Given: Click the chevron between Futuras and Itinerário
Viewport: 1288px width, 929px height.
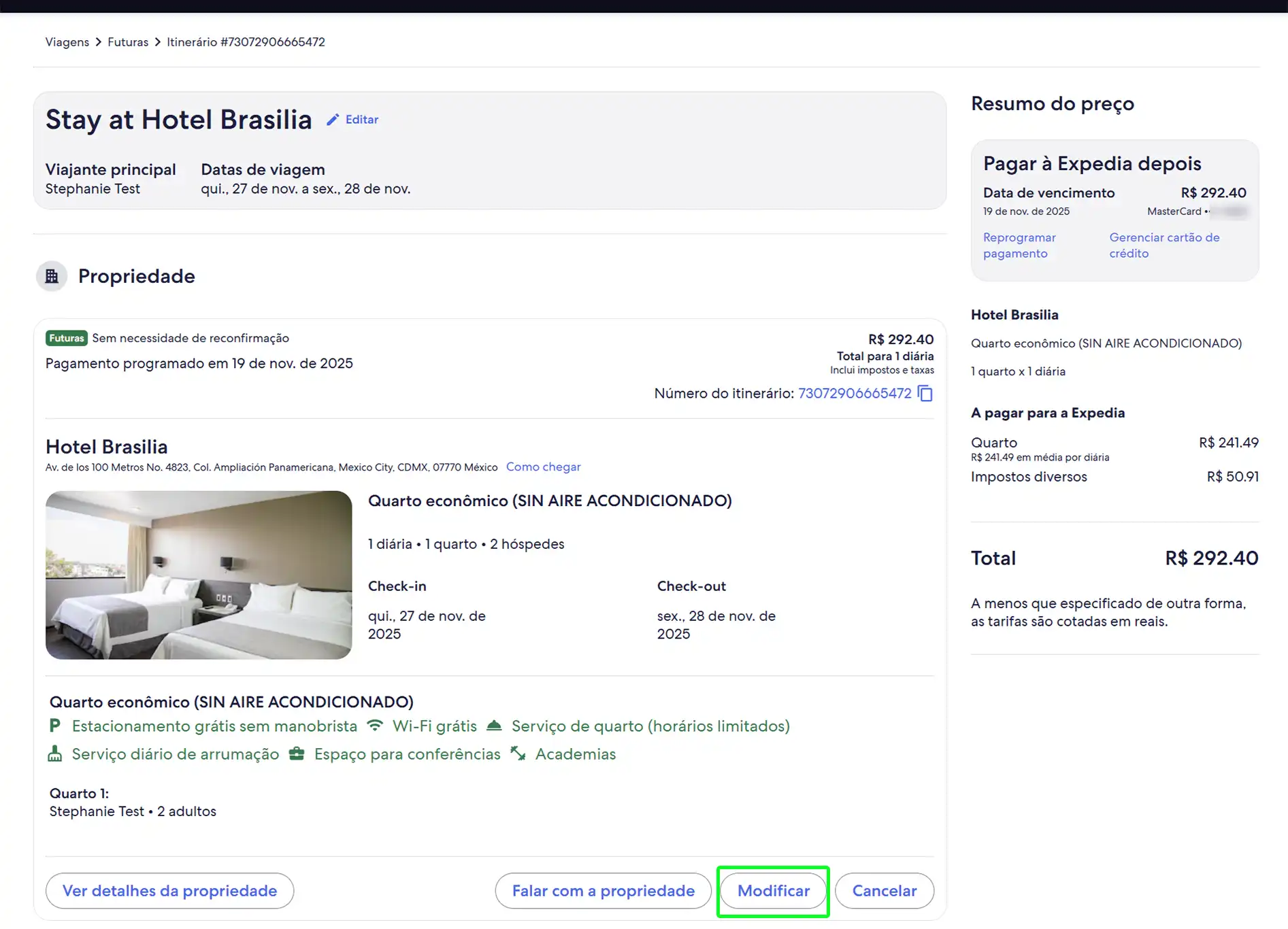Looking at the screenshot, I should [158, 42].
